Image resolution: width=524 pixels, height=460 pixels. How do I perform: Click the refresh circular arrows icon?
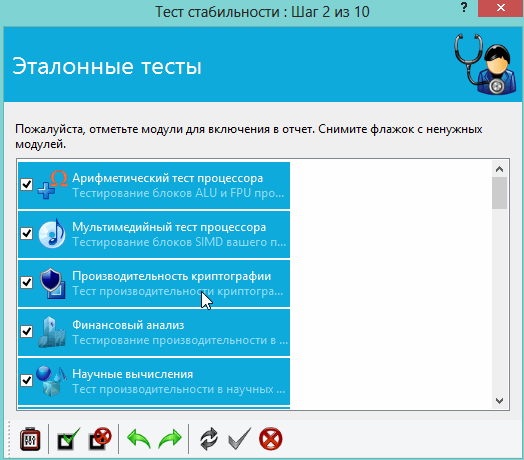(209, 439)
